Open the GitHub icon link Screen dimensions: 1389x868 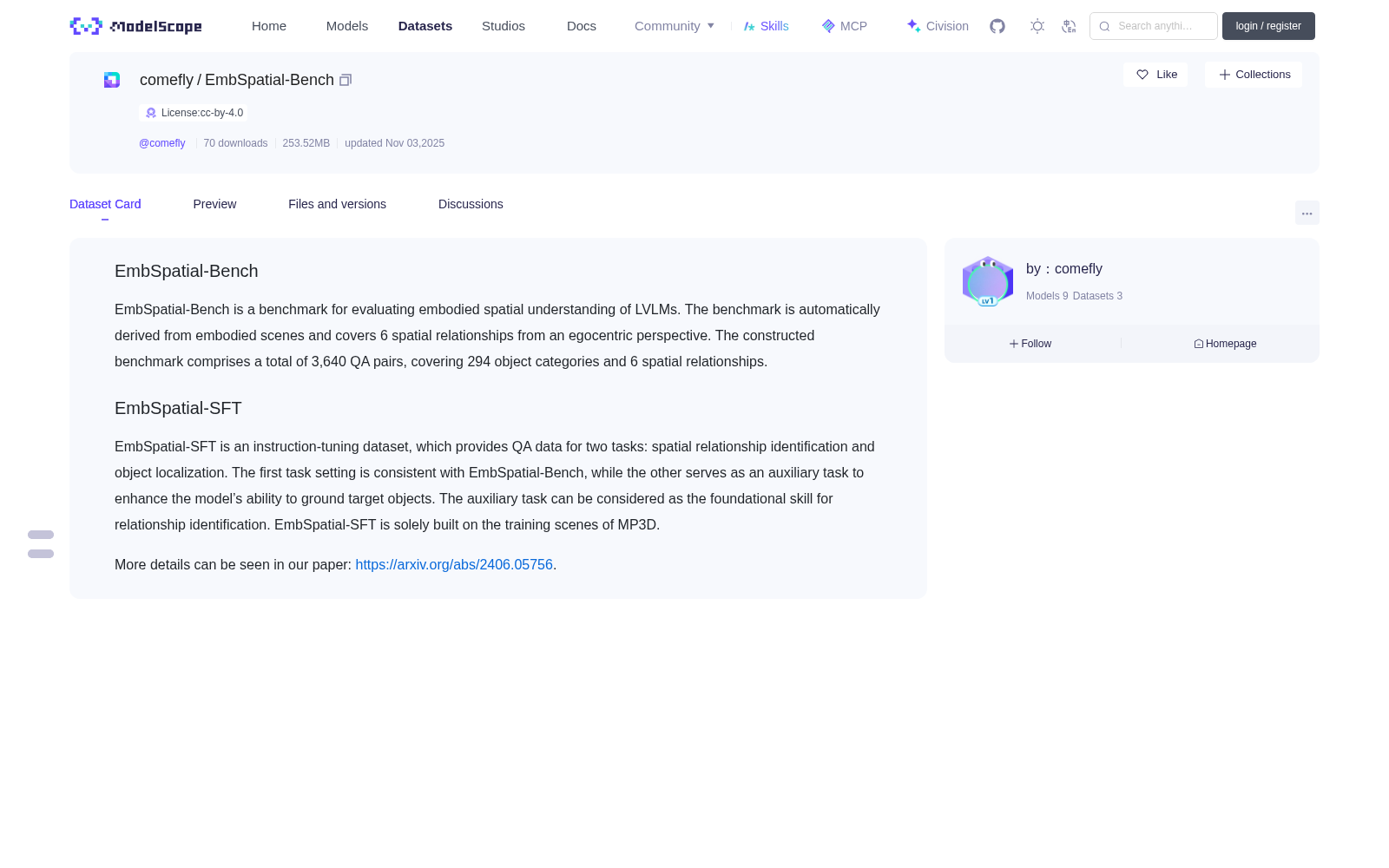point(997,26)
